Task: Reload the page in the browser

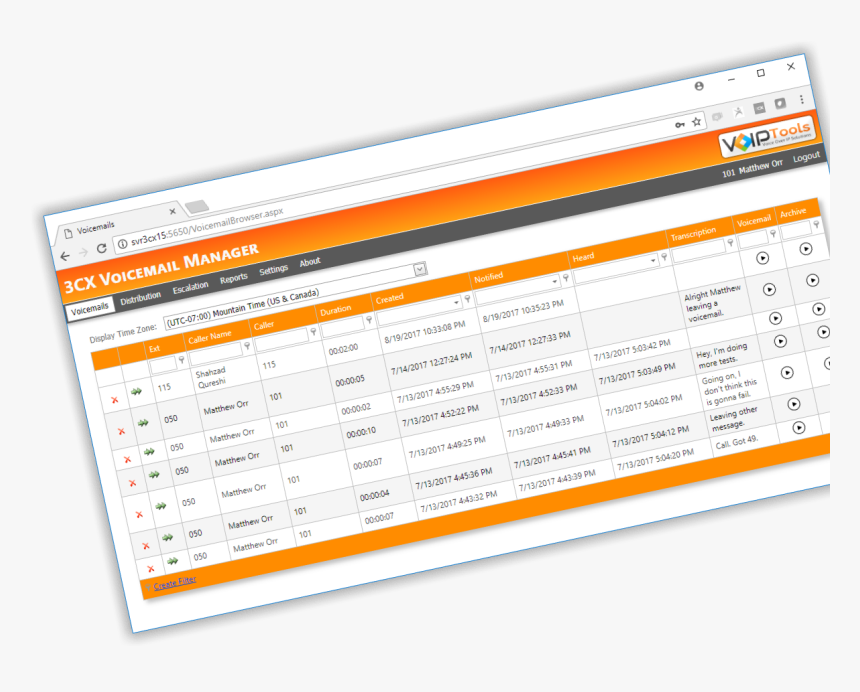Action: pos(101,248)
